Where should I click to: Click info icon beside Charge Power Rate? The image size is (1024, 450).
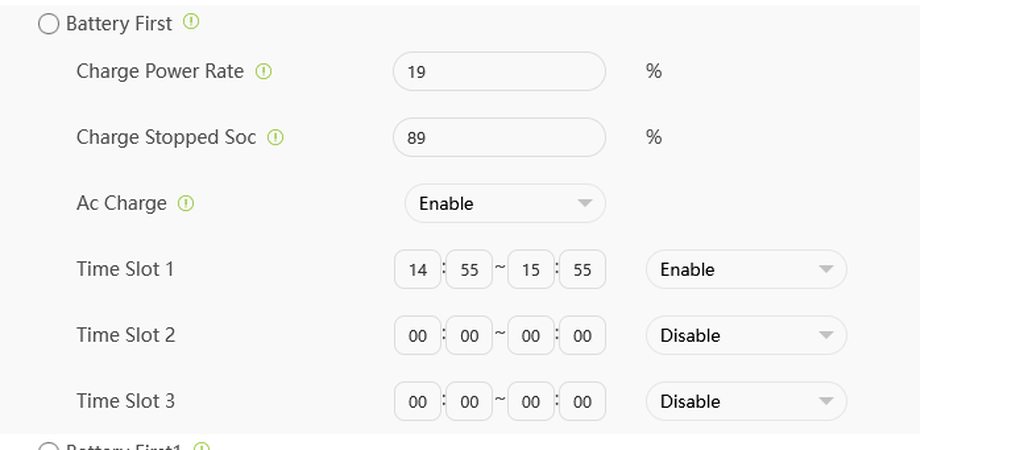(x=264, y=71)
